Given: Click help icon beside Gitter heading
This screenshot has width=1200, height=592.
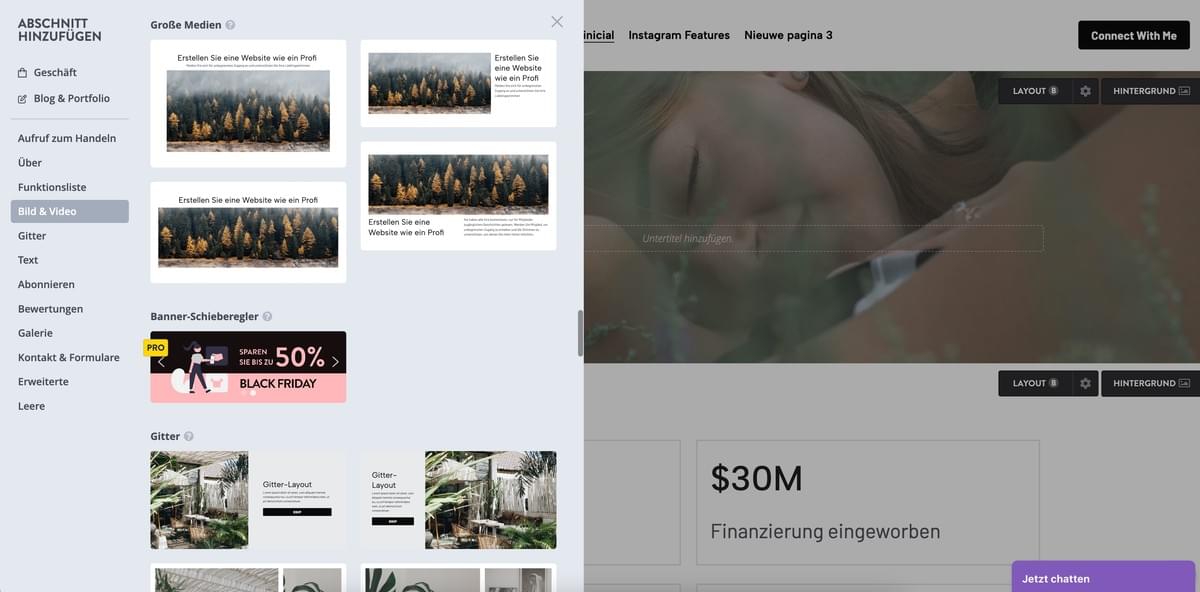Looking at the screenshot, I should (x=189, y=436).
